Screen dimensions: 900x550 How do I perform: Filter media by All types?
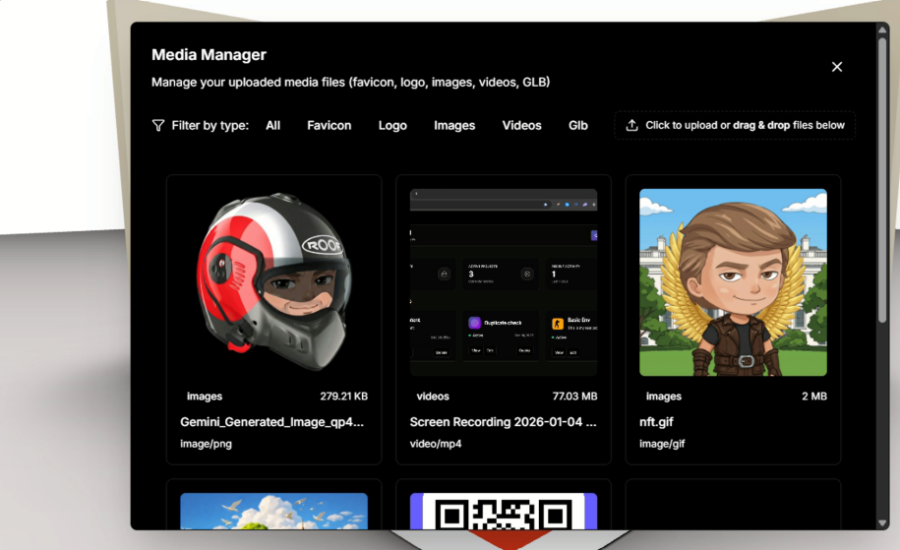273,125
